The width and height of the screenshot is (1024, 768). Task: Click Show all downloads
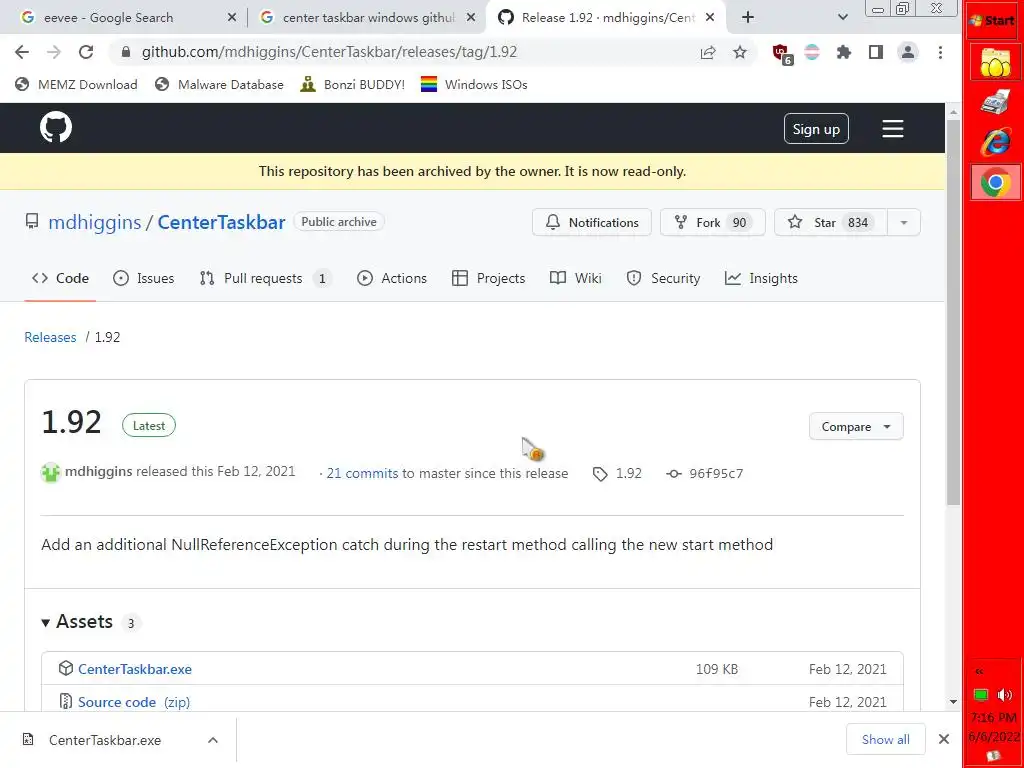pyautogui.click(x=886, y=739)
